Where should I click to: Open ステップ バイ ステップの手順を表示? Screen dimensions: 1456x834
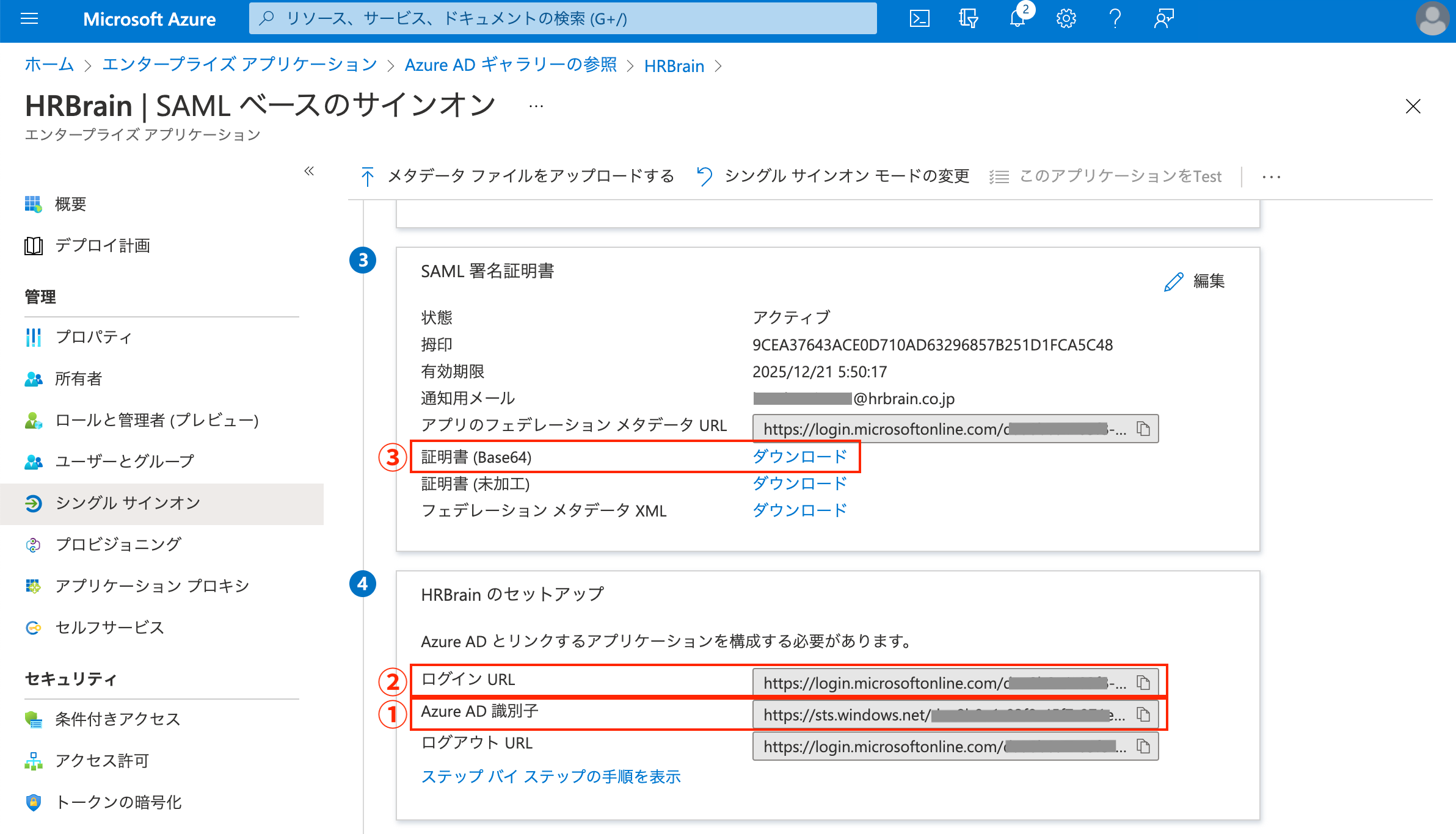pyautogui.click(x=551, y=777)
